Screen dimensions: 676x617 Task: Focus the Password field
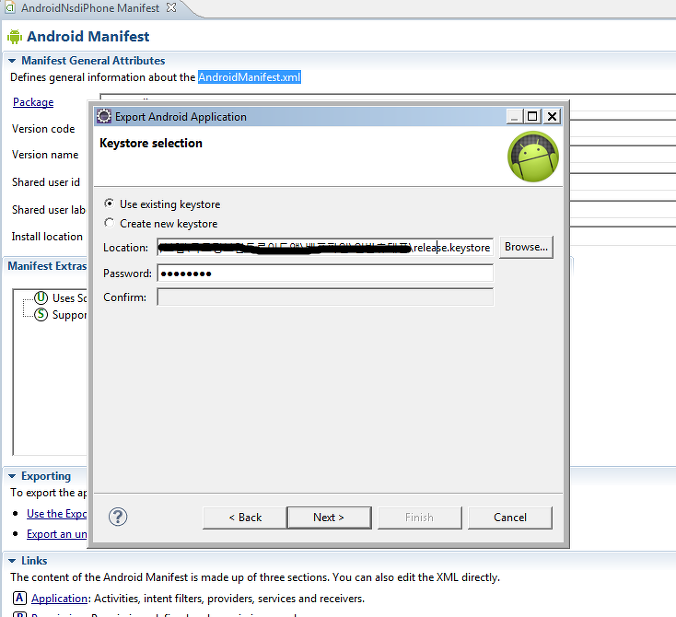click(x=325, y=273)
